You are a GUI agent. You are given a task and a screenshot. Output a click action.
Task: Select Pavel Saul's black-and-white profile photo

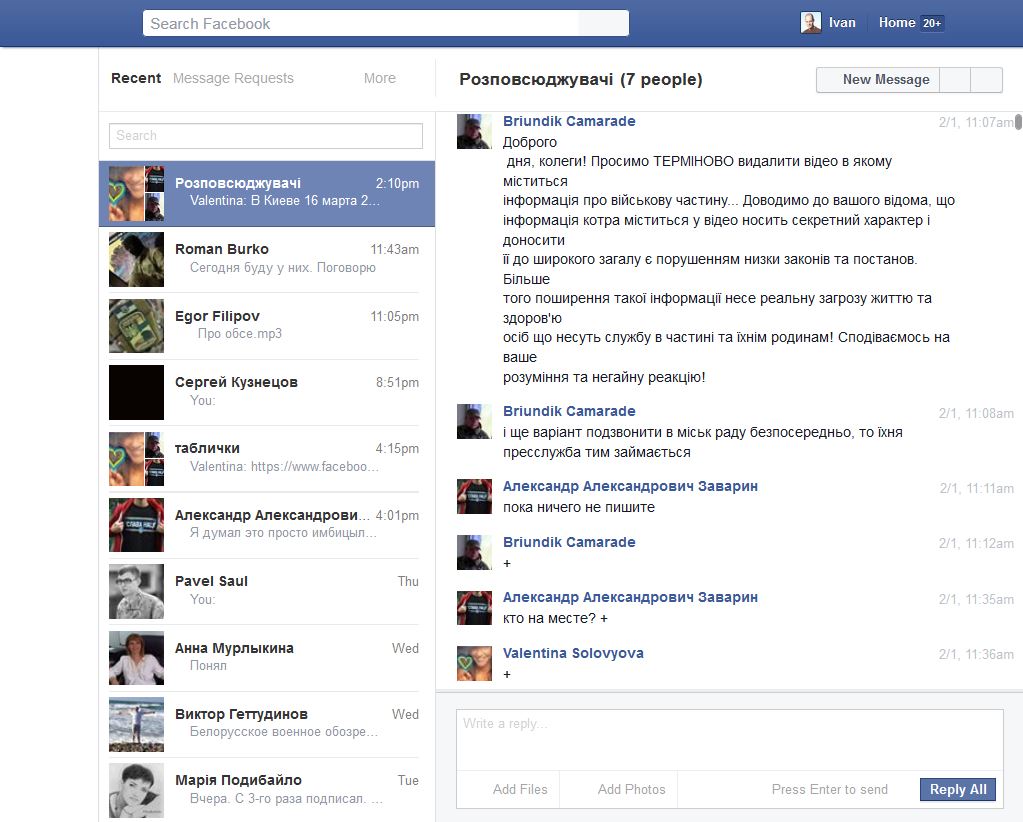tap(136, 591)
